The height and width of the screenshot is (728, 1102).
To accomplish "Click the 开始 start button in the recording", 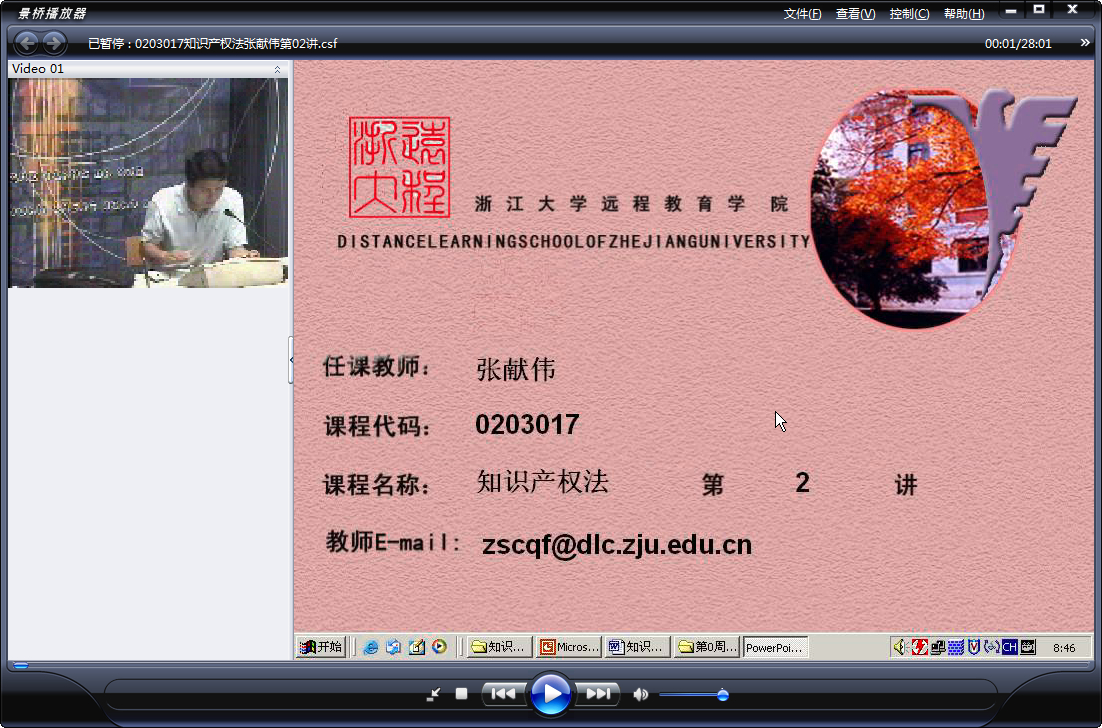I will coord(320,646).
